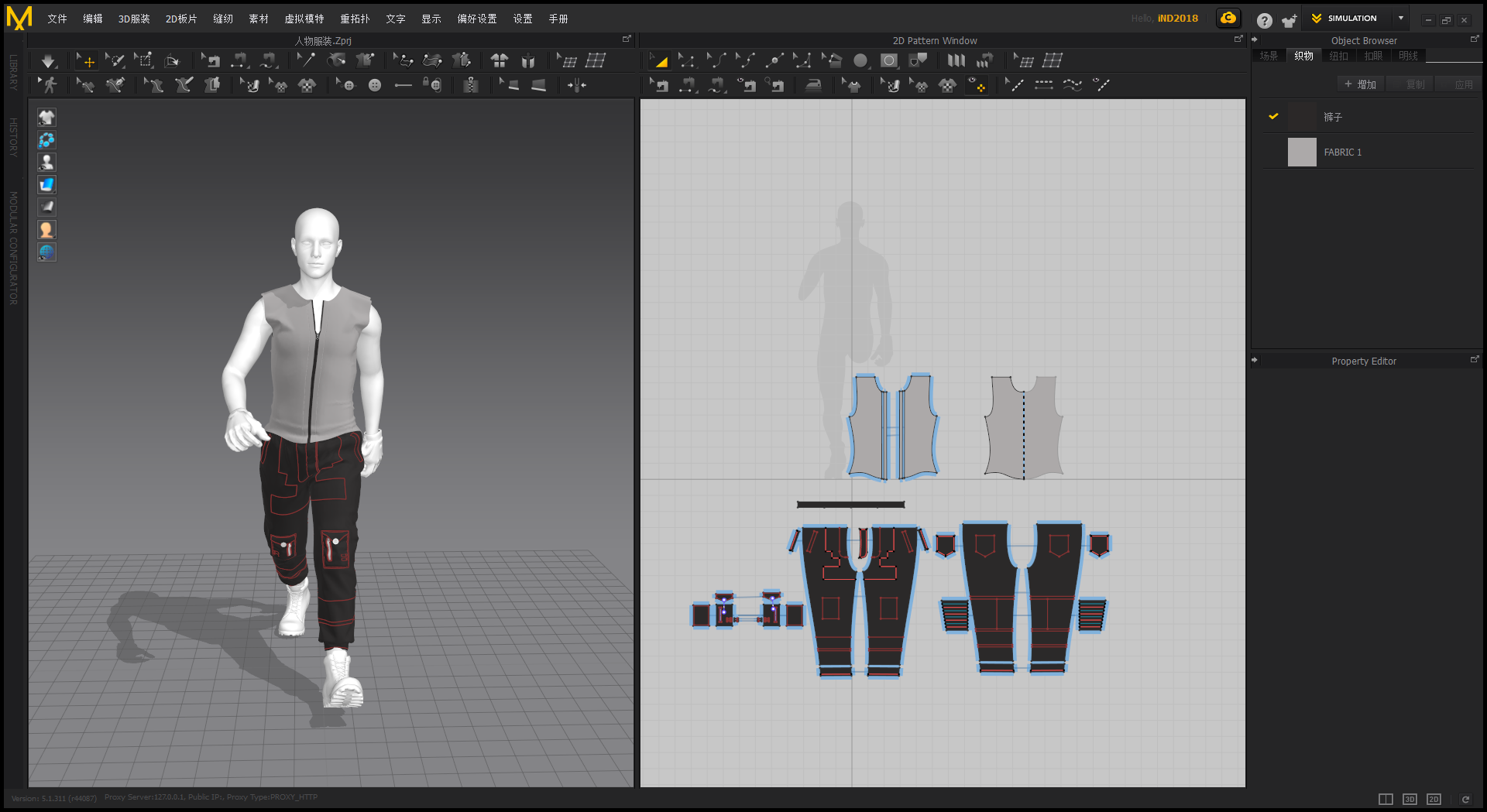This screenshot has height=812, width=1487.
Task: Toggle blue 3D environment display icon in viewport
Action: point(46,140)
